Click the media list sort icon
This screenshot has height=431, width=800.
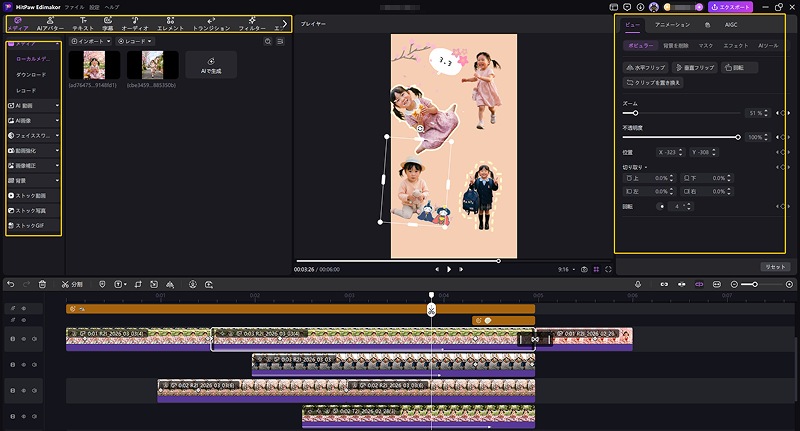pyautogui.click(x=280, y=41)
